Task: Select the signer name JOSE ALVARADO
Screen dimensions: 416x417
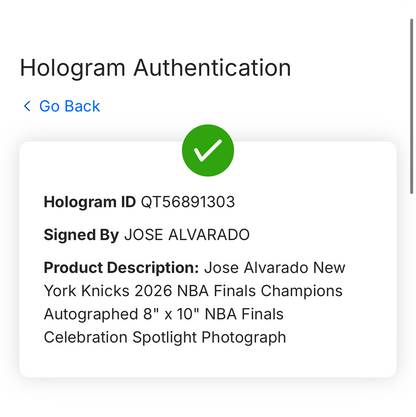Action: 187,235
